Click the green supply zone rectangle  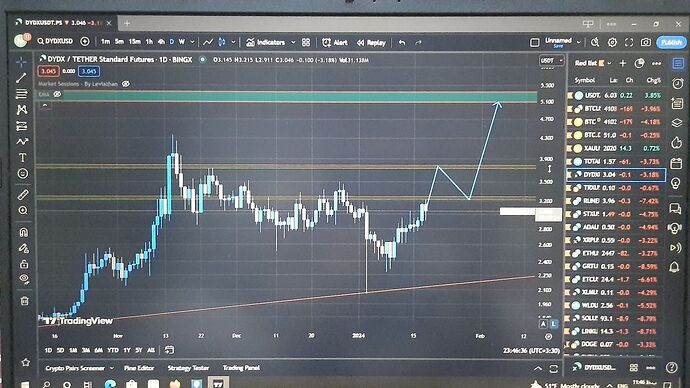[x=299, y=97]
